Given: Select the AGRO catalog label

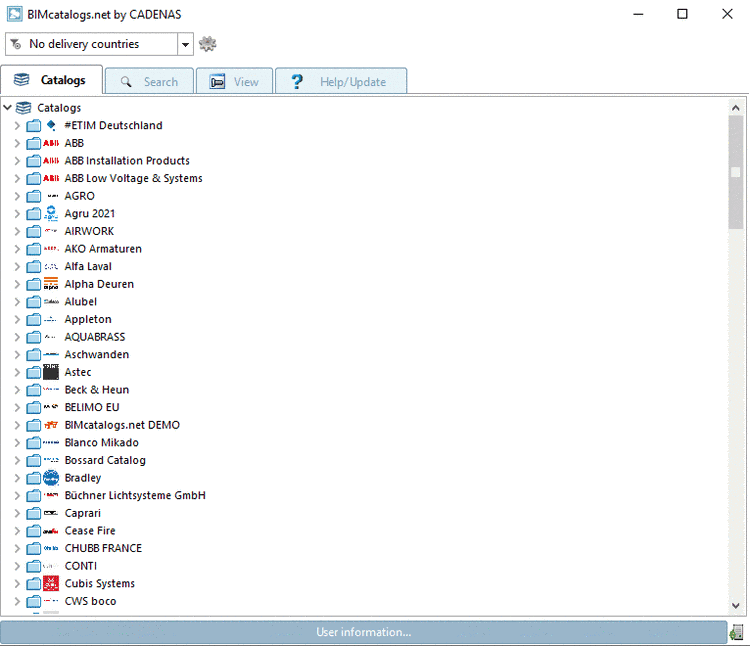Looking at the screenshot, I should point(79,196).
